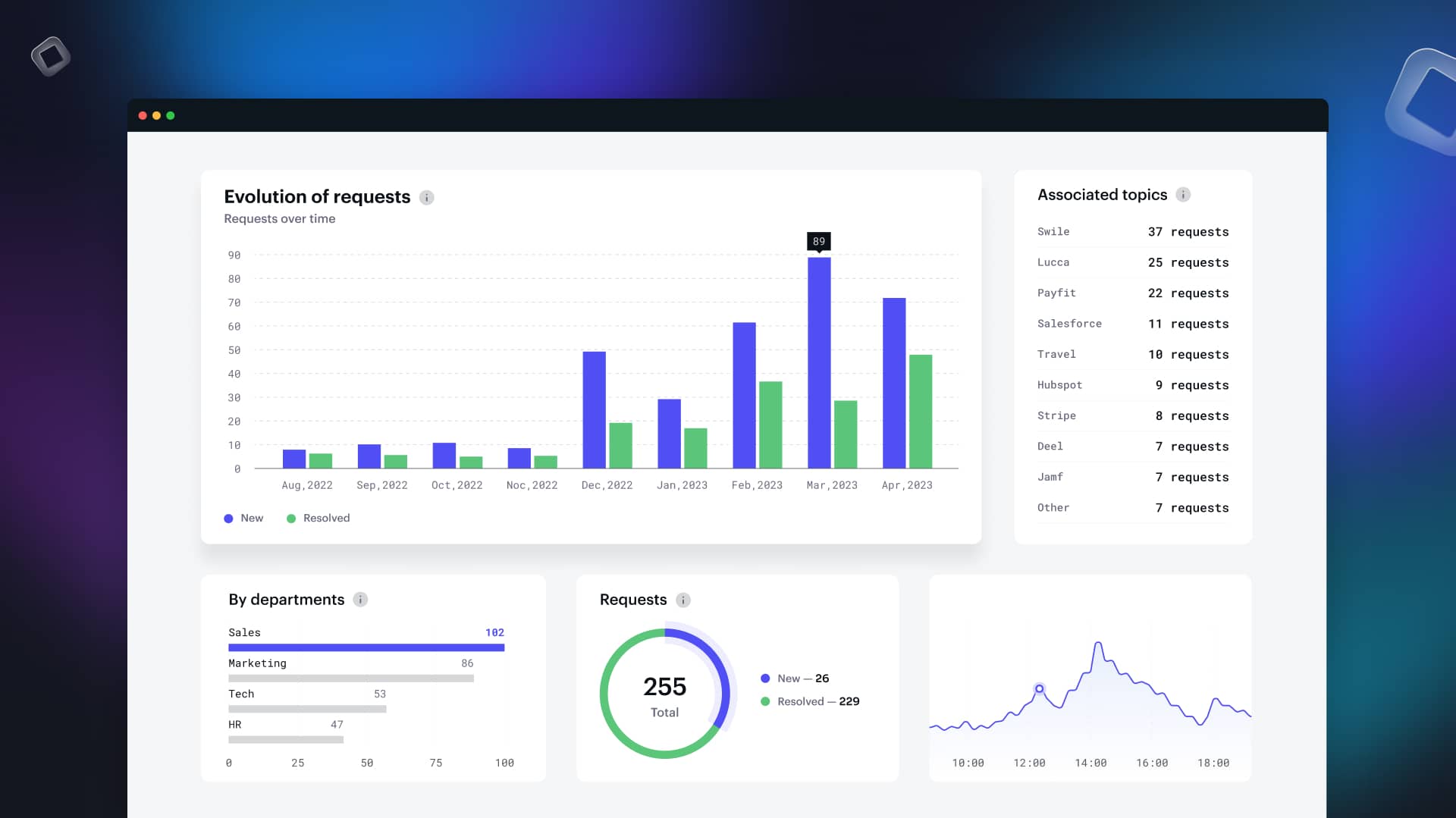
Task: Click the red close window dot
Action: 143,116
